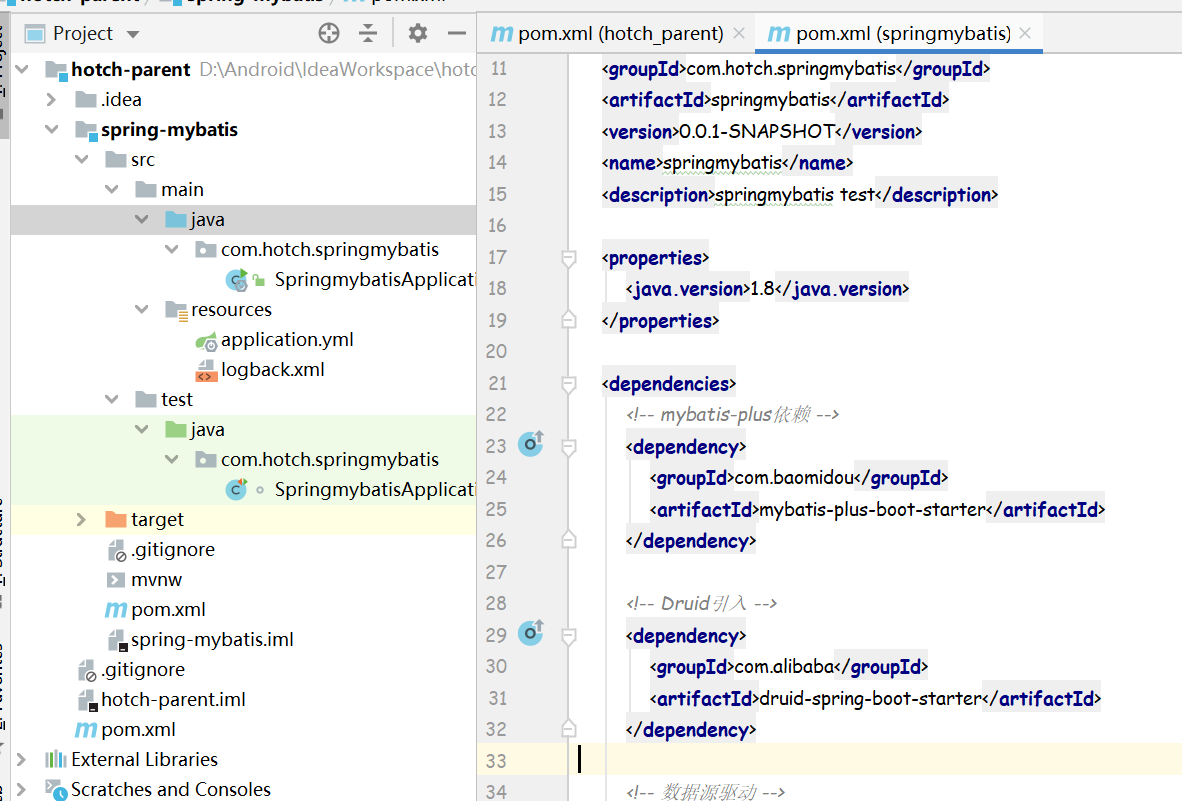Click the Maven icon on the springmybatis tab
The image size is (1182, 801).
pyautogui.click(x=779, y=34)
